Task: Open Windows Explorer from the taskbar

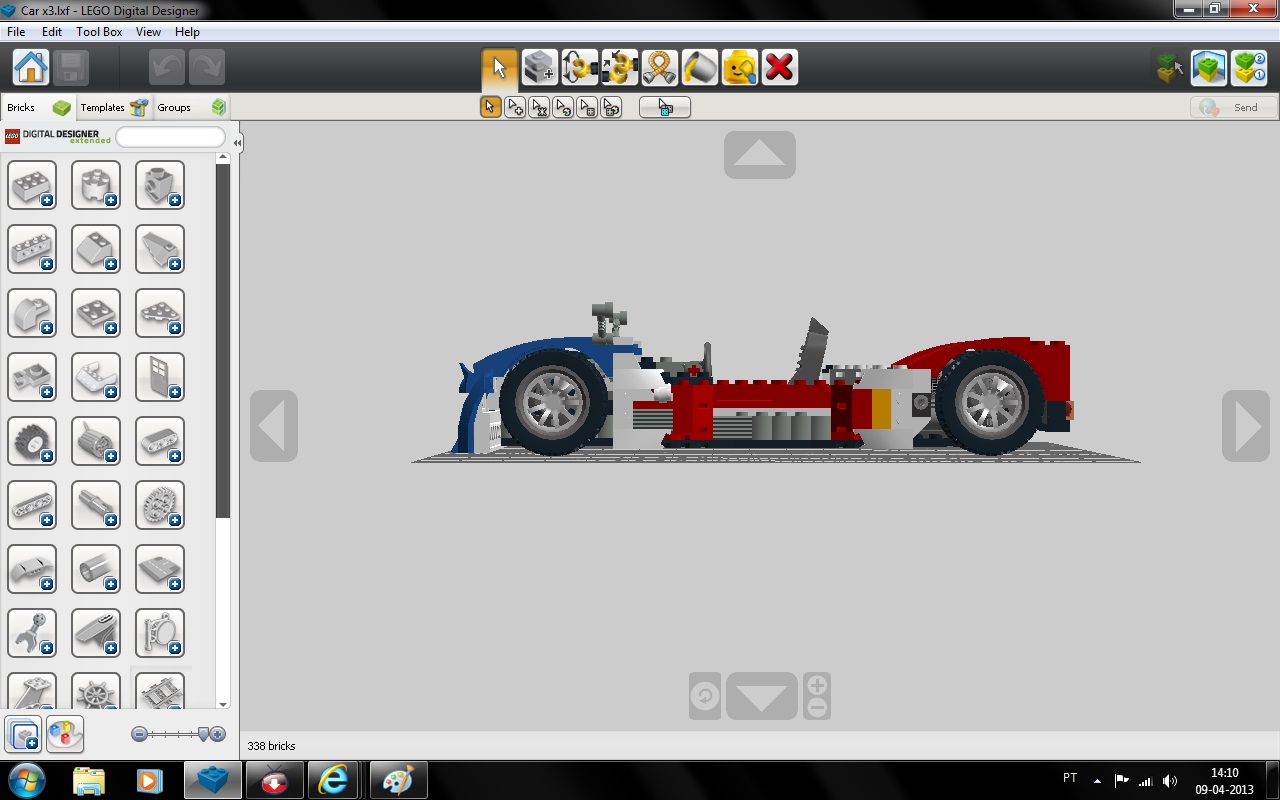Action: (x=89, y=780)
